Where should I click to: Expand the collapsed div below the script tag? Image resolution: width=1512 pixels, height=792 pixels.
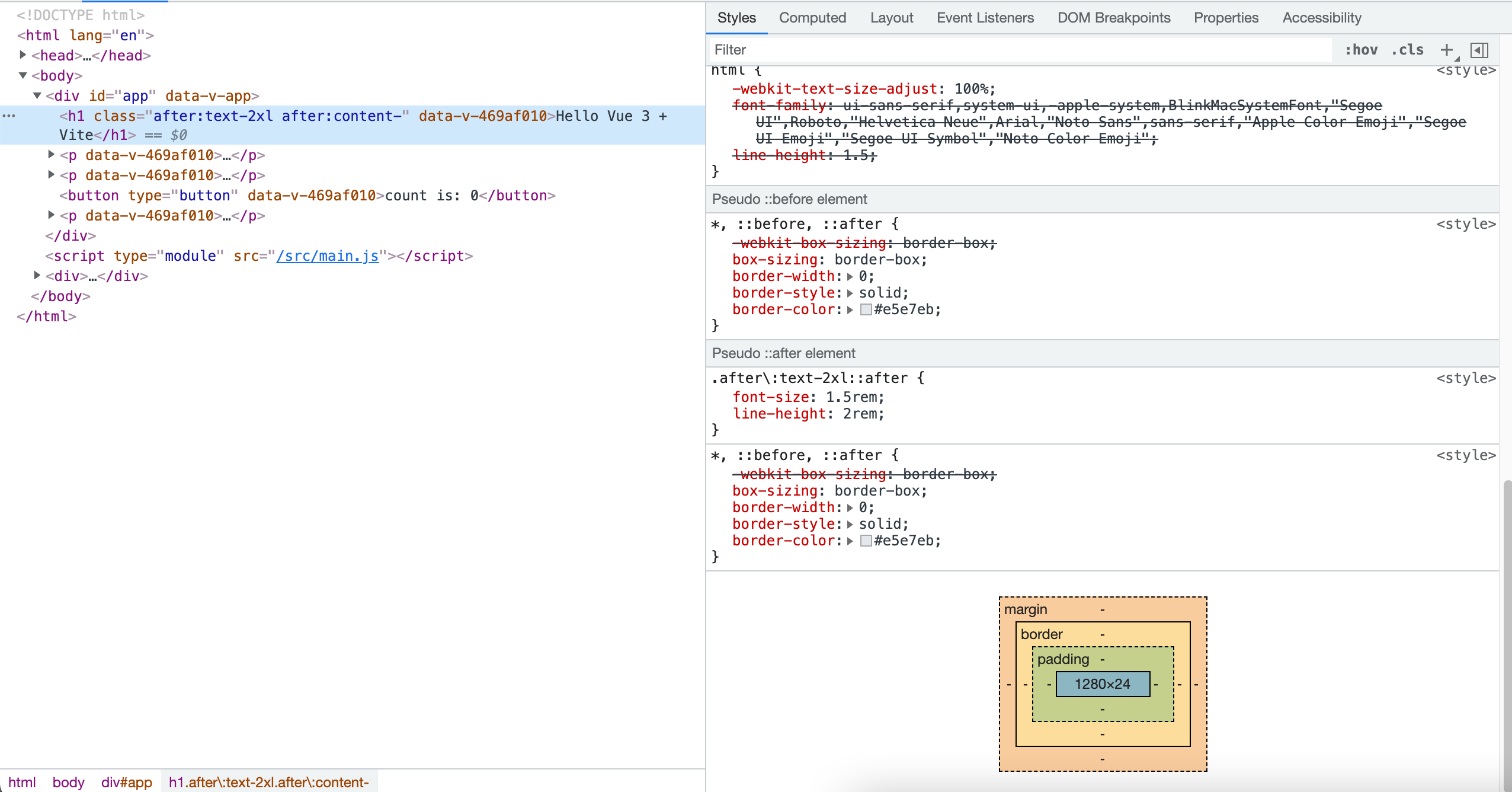(x=37, y=276)
